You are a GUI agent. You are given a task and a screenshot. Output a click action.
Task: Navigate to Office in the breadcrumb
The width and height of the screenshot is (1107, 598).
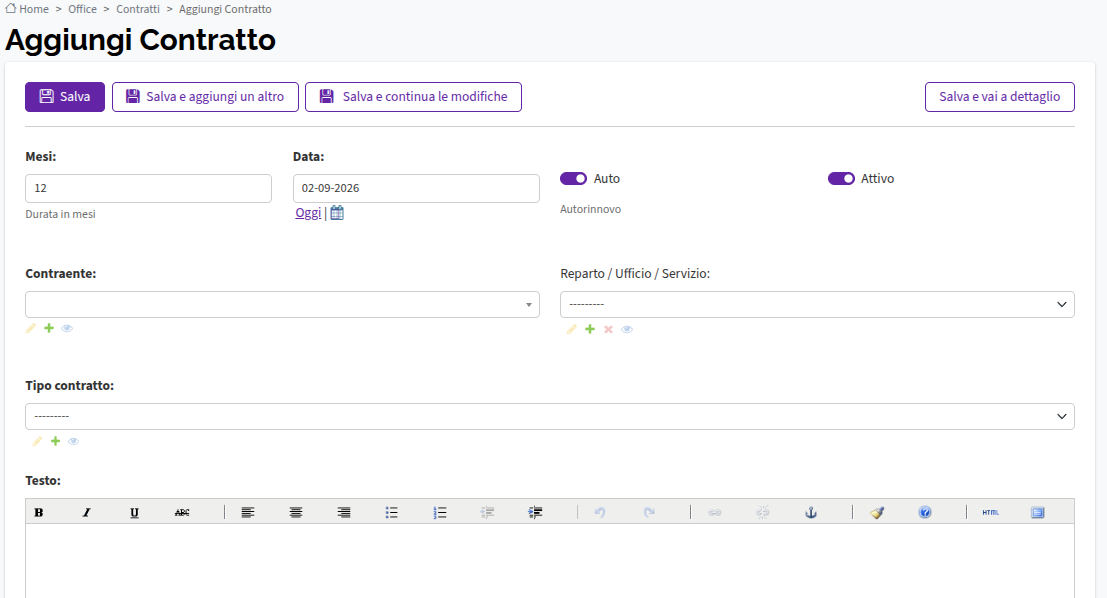[x=83, y=9]
